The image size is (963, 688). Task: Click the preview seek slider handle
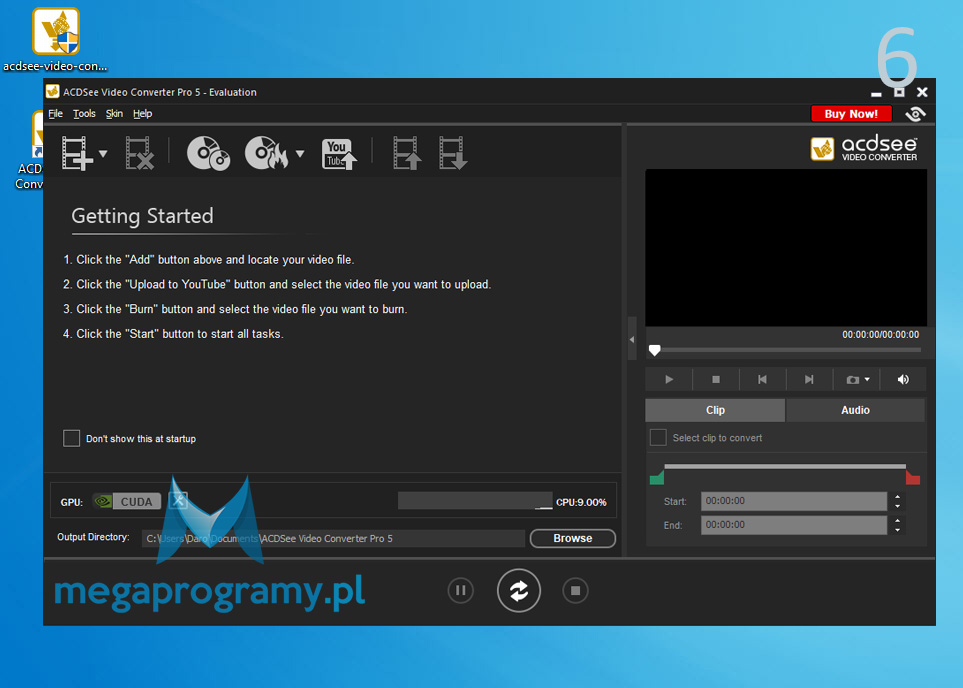pos(655,350)
